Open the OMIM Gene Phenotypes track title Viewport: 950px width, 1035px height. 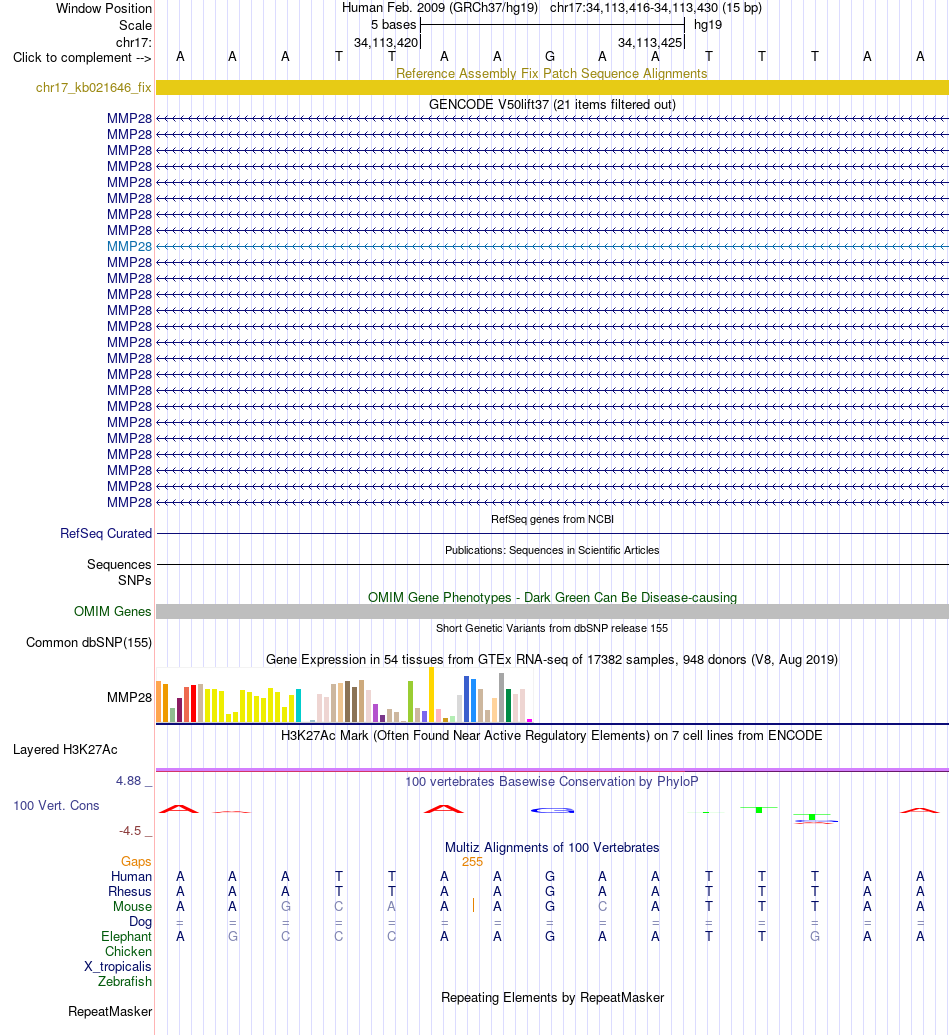pyautogui.click(x=552, y=597)
